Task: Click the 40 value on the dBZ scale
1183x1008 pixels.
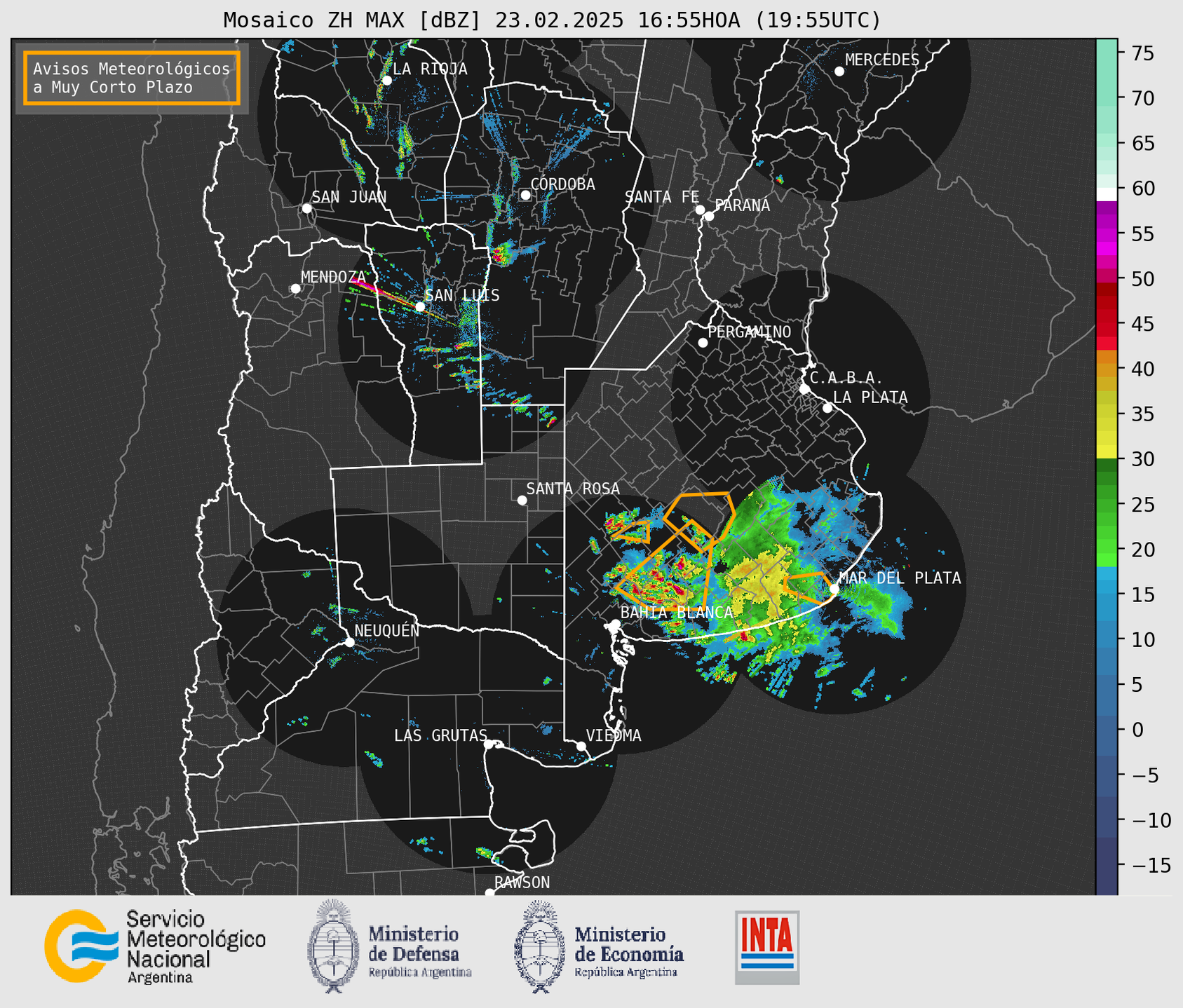Action: coord(1142,369)
